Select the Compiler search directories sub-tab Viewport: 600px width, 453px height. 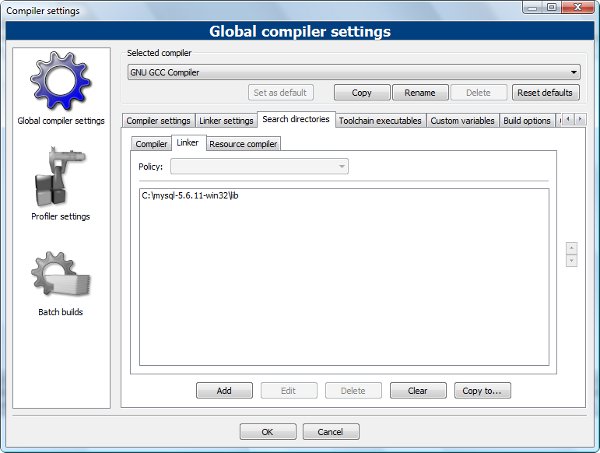pyautogui.click(x=152, y=144)
